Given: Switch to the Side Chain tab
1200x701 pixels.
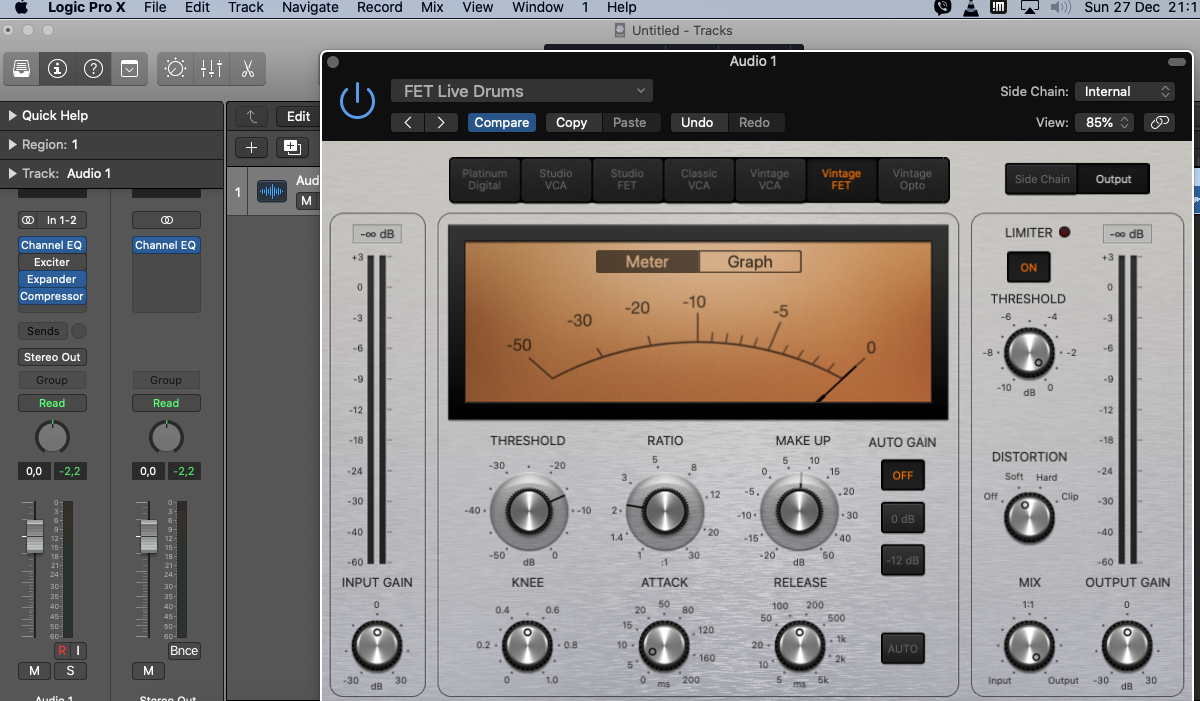Looking at the screenshot, I should pos(1042,179).
